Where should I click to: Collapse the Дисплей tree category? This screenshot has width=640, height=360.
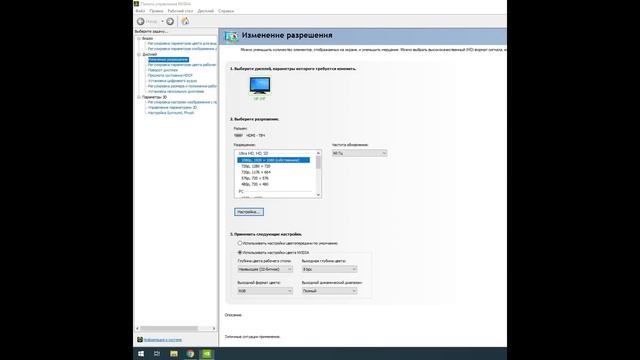(x=139, y=54)
